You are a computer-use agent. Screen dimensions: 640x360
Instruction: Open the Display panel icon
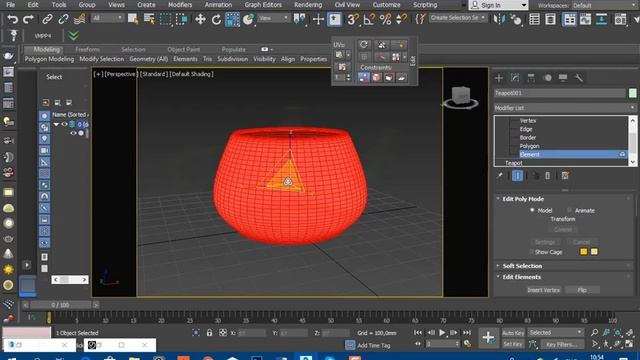563,78
